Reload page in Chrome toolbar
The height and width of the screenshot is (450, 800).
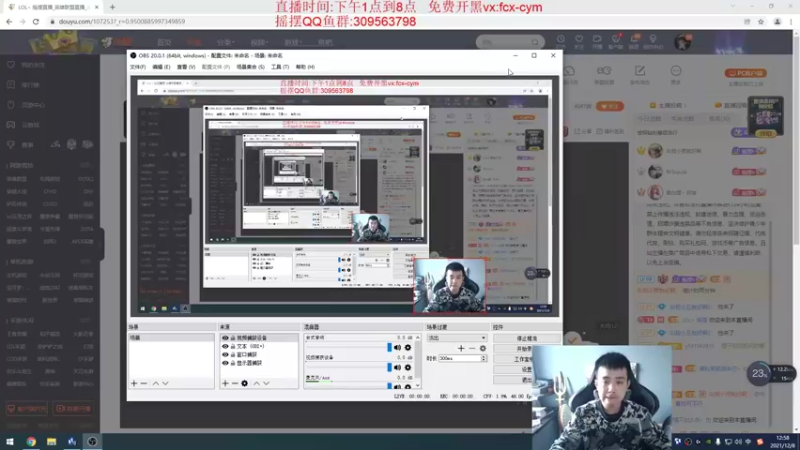pos(36,21)
